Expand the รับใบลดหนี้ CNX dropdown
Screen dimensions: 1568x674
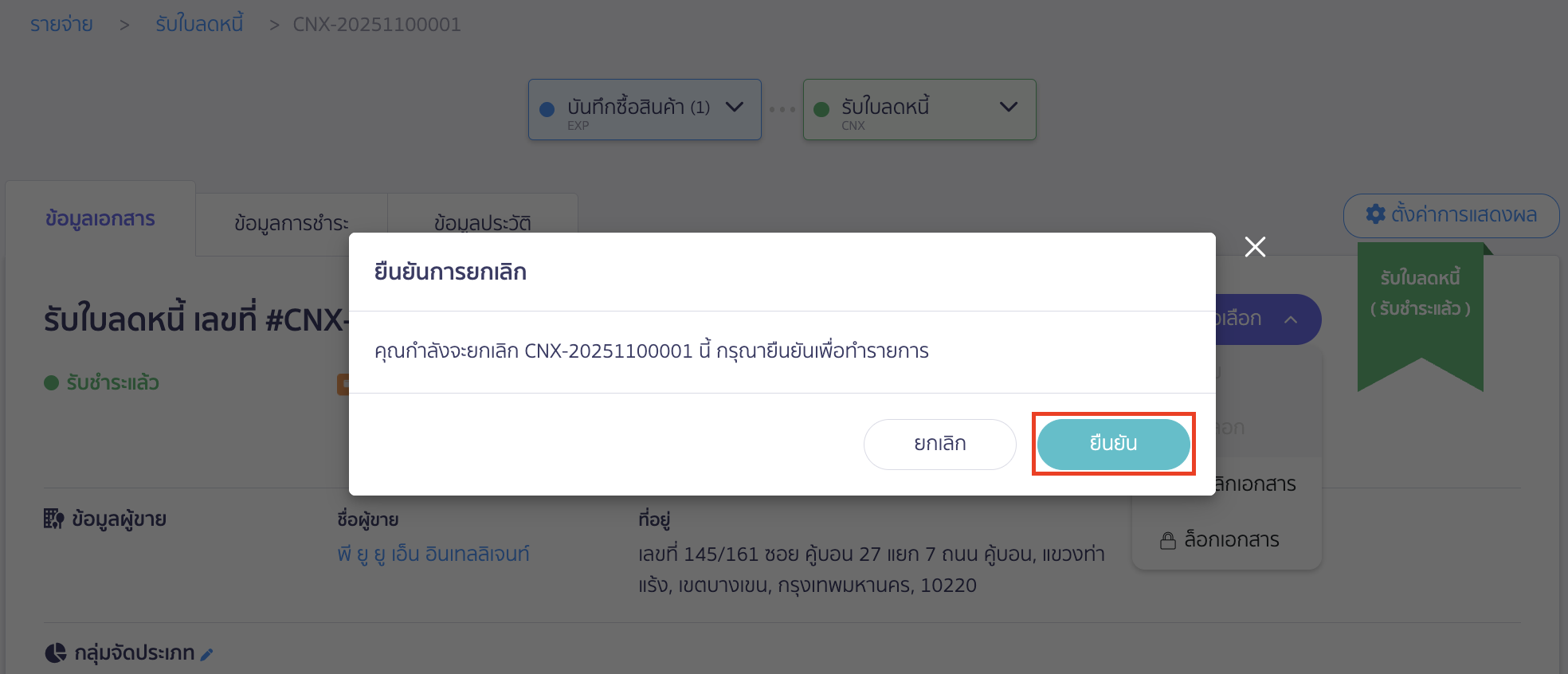(1009, 107)
